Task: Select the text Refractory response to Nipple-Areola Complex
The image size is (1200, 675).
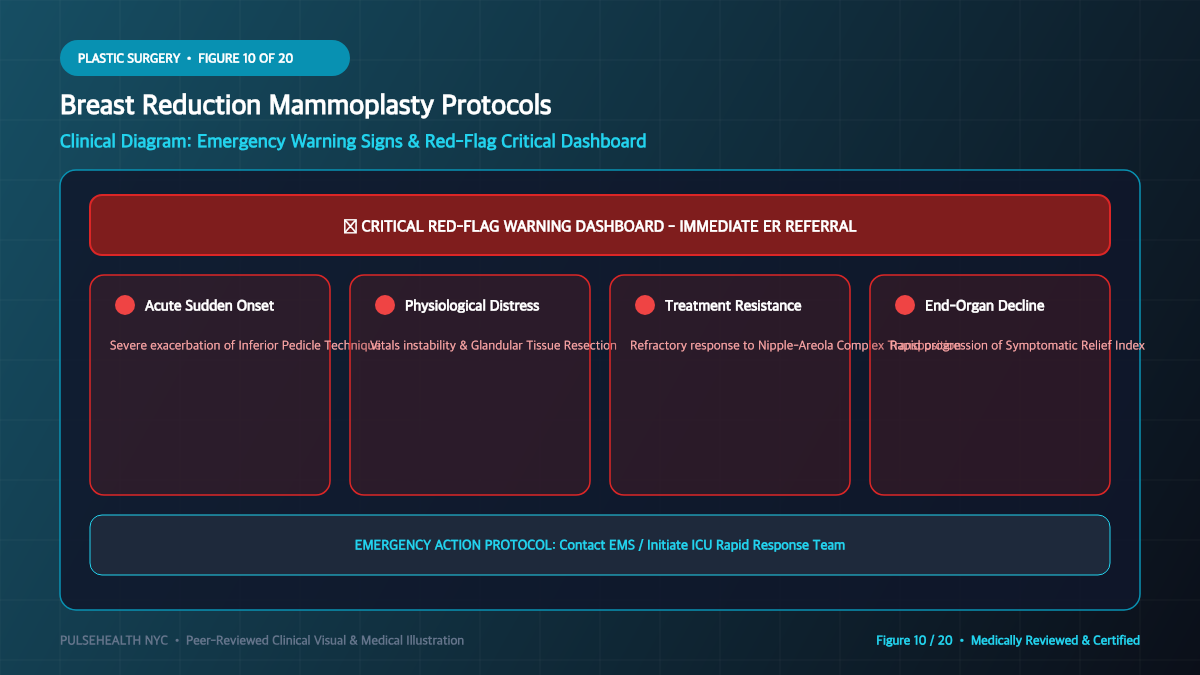Action: [x=758, y=345]
